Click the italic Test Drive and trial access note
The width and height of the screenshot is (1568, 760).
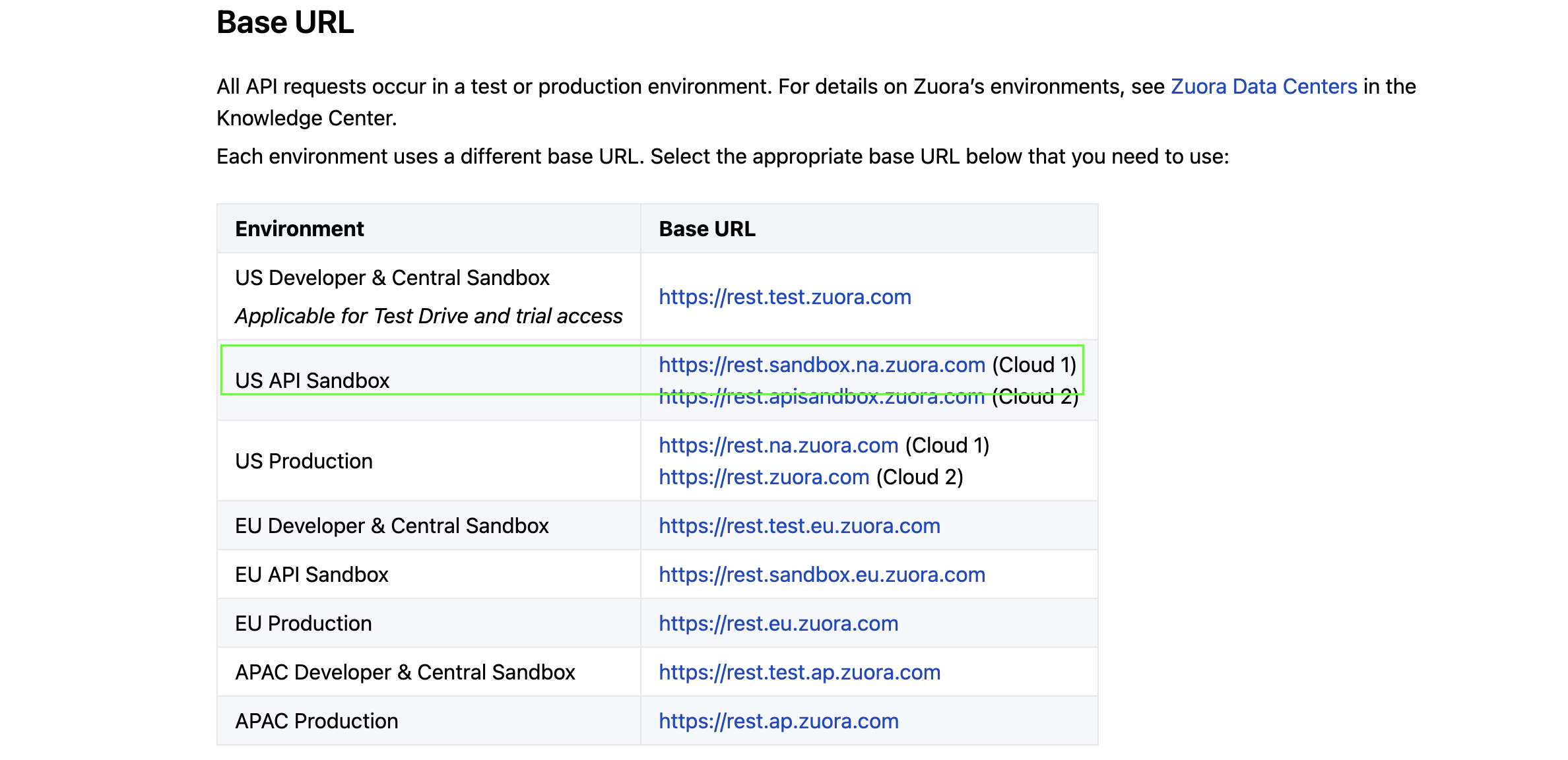(x=428, y=316)
